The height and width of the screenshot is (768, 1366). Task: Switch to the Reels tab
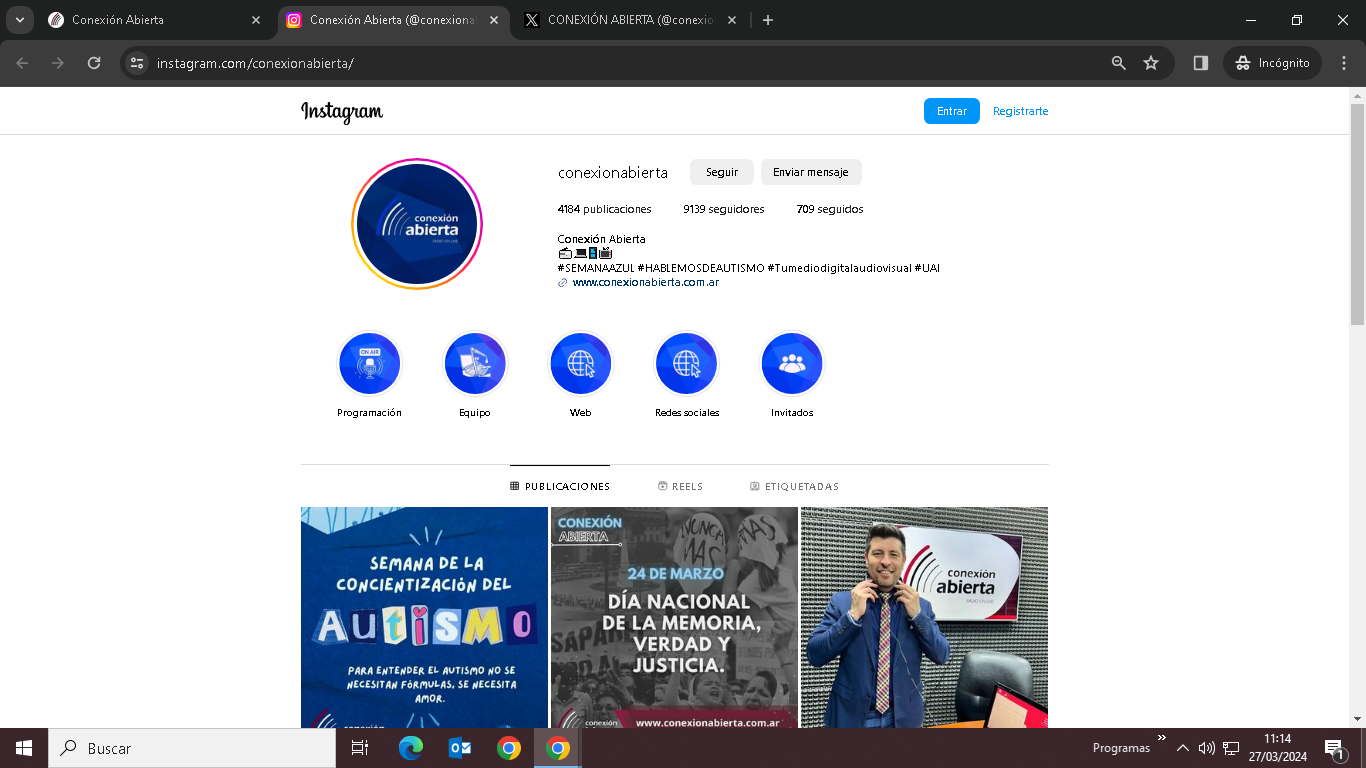pyautogui.click(x=680, y=487)
